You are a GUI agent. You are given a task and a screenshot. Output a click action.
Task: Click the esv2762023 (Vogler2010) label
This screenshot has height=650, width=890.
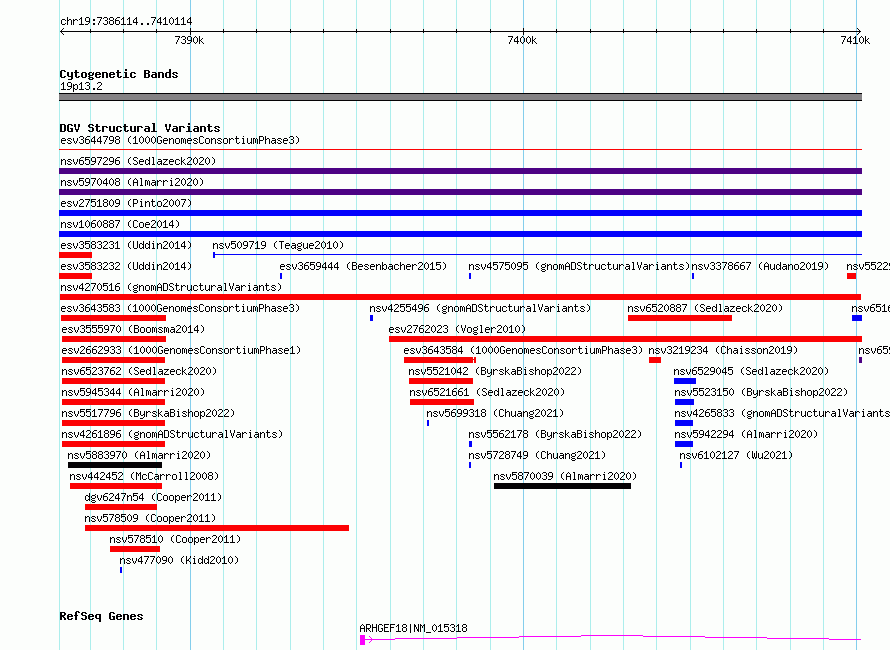[x=457, y=329]
